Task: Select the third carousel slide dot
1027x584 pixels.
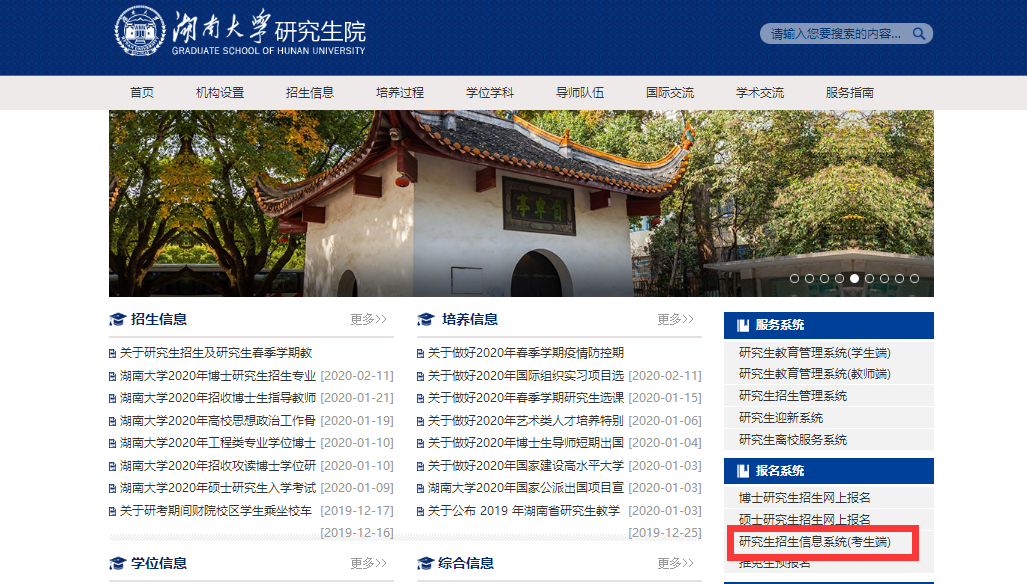Action: (824, 279)
